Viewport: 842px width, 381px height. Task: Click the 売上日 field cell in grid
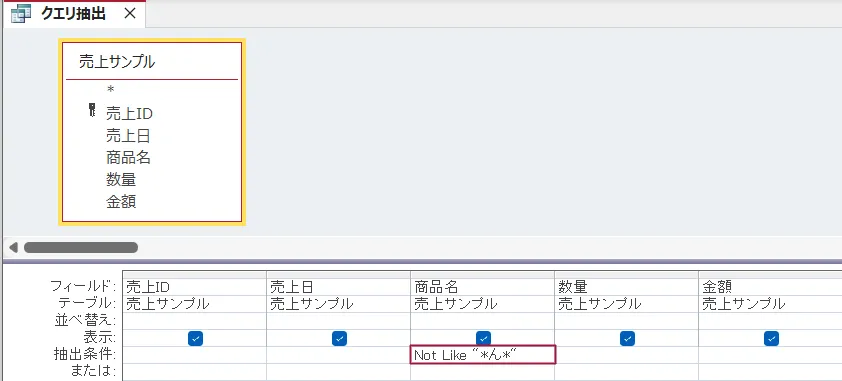click(x=339, y=287)
